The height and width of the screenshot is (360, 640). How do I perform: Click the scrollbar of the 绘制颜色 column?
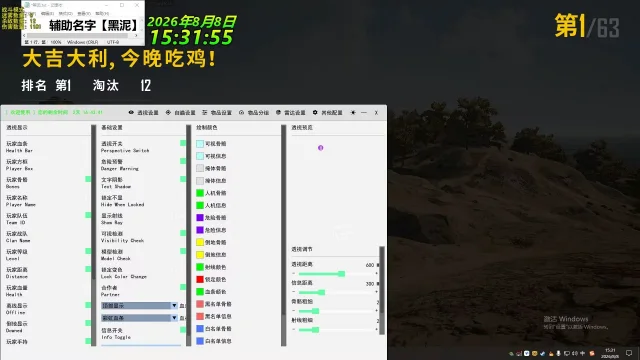(284, 235)
